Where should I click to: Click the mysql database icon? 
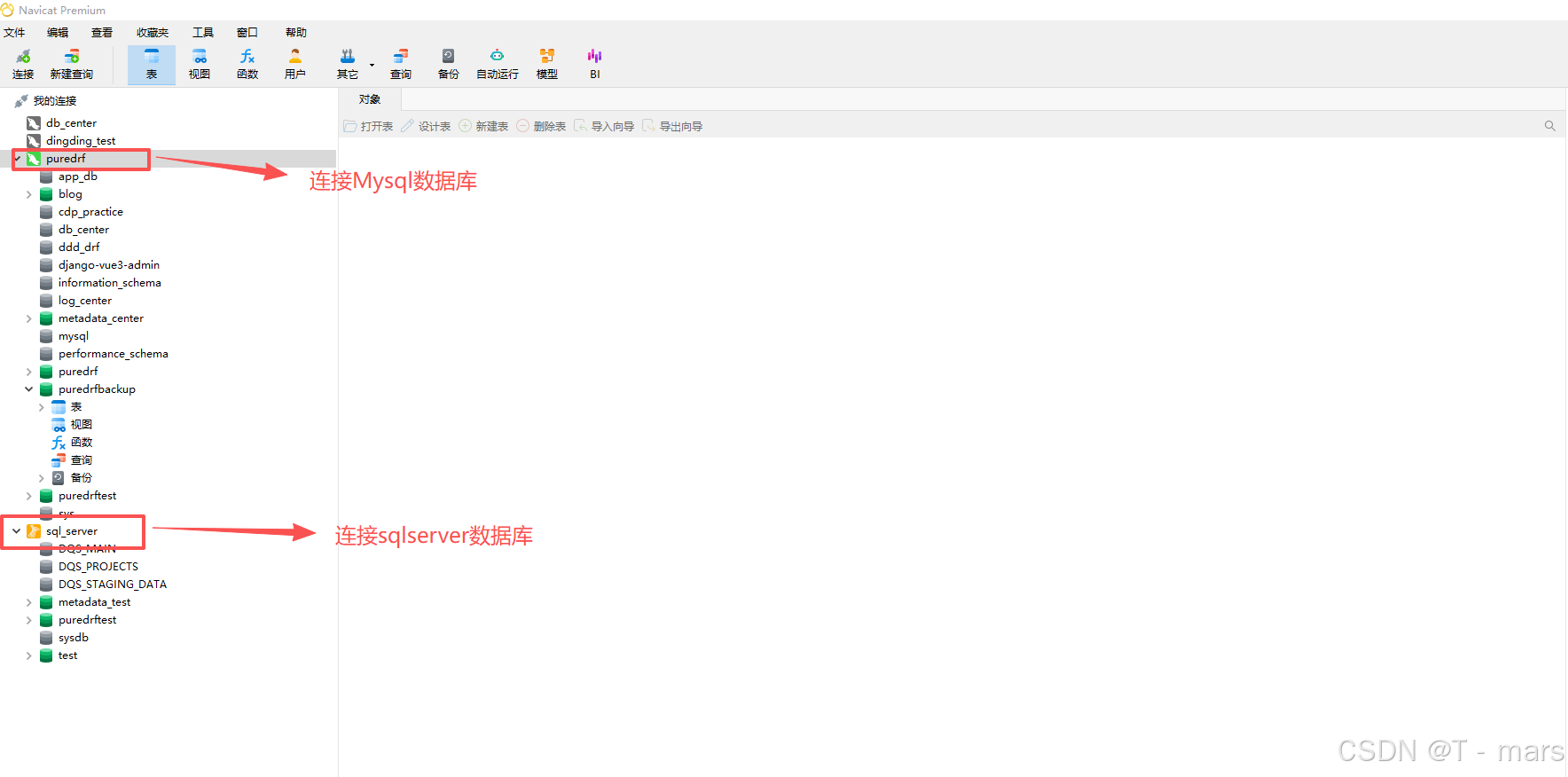[x=46, y=336]
